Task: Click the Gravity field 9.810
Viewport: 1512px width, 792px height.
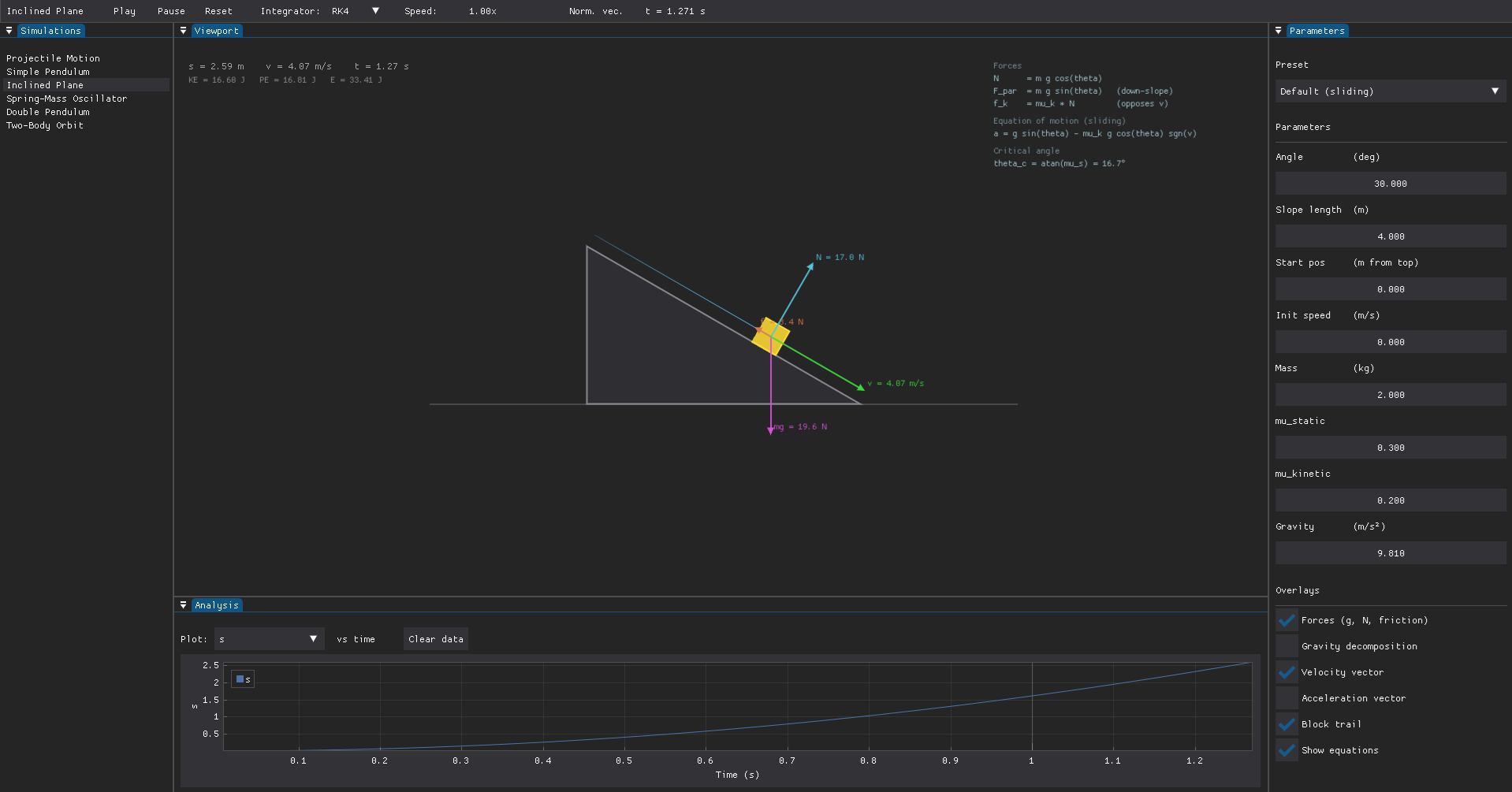Action: click(1391, 553)
